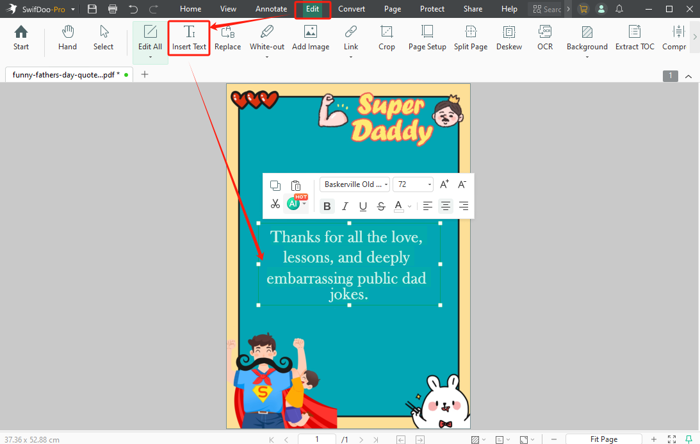Click Add Image tool

tap(311, 38)
